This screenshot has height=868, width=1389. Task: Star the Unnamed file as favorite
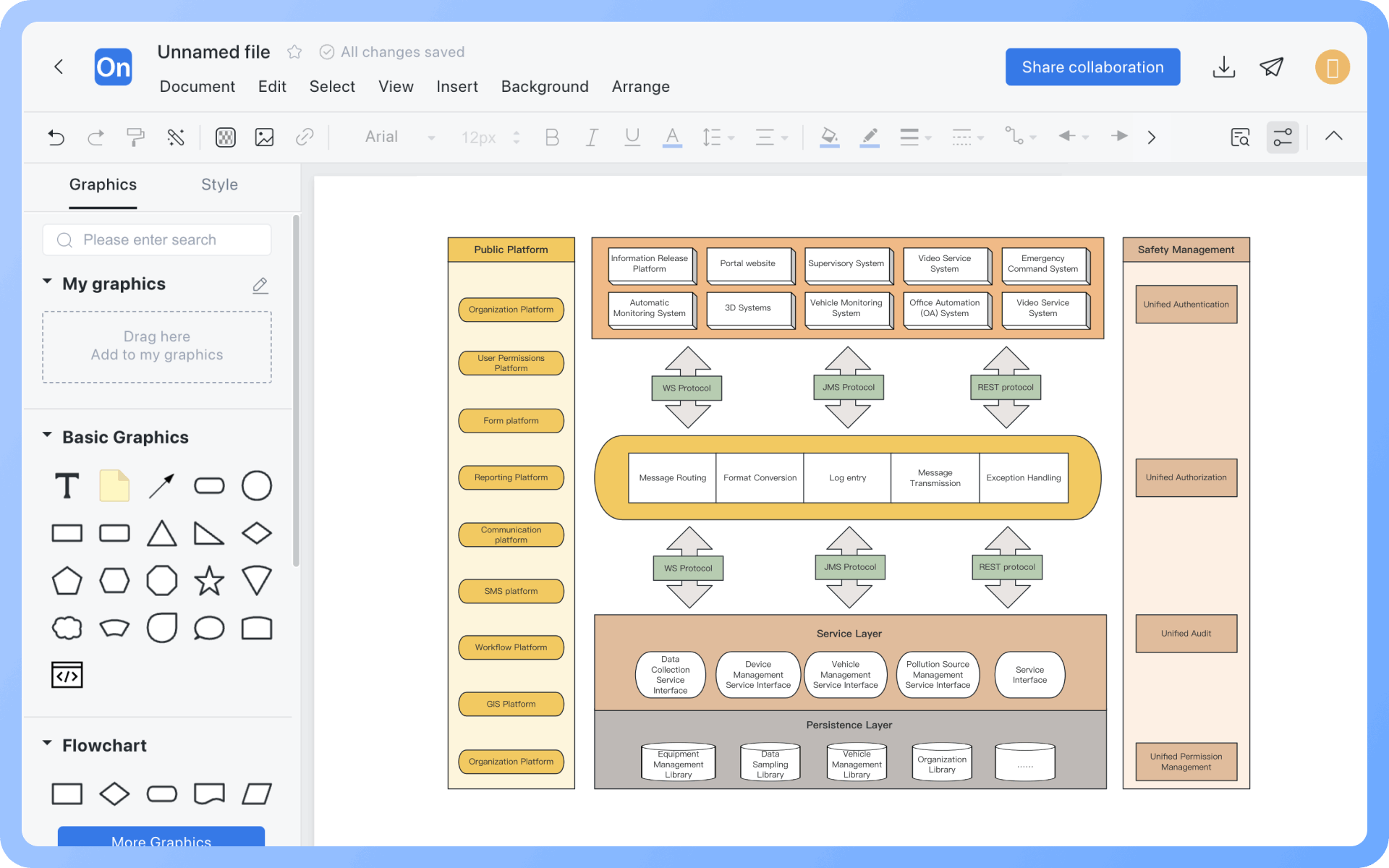(x=294, y=52)
